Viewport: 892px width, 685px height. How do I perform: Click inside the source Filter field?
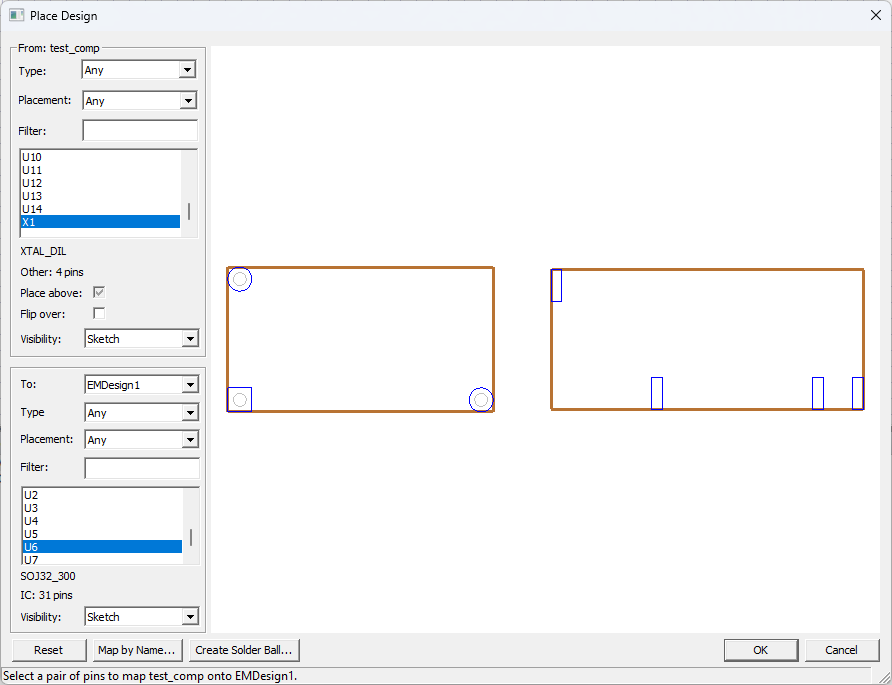tap(138, 131)
